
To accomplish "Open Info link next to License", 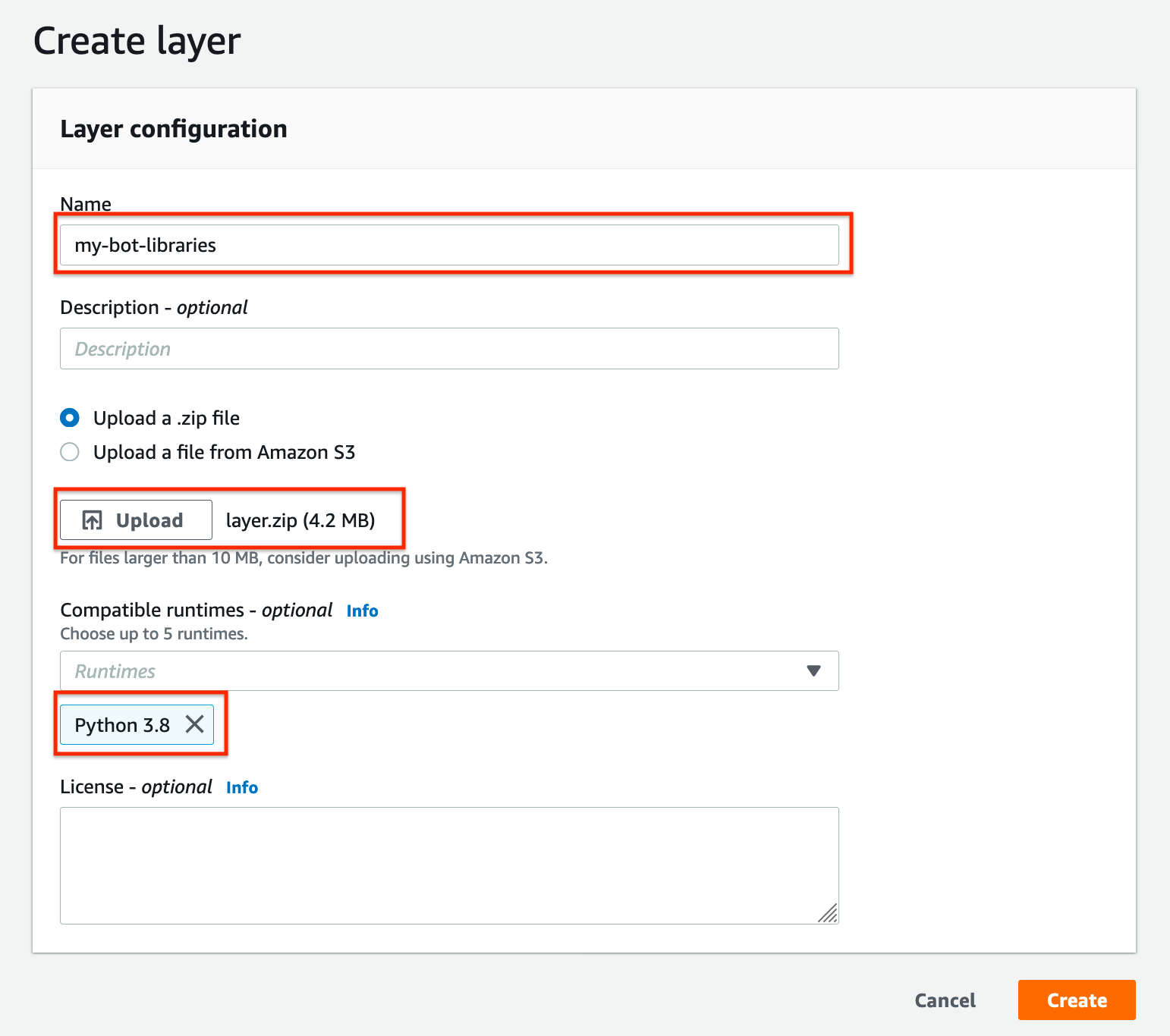I will (x=241, y=787).
